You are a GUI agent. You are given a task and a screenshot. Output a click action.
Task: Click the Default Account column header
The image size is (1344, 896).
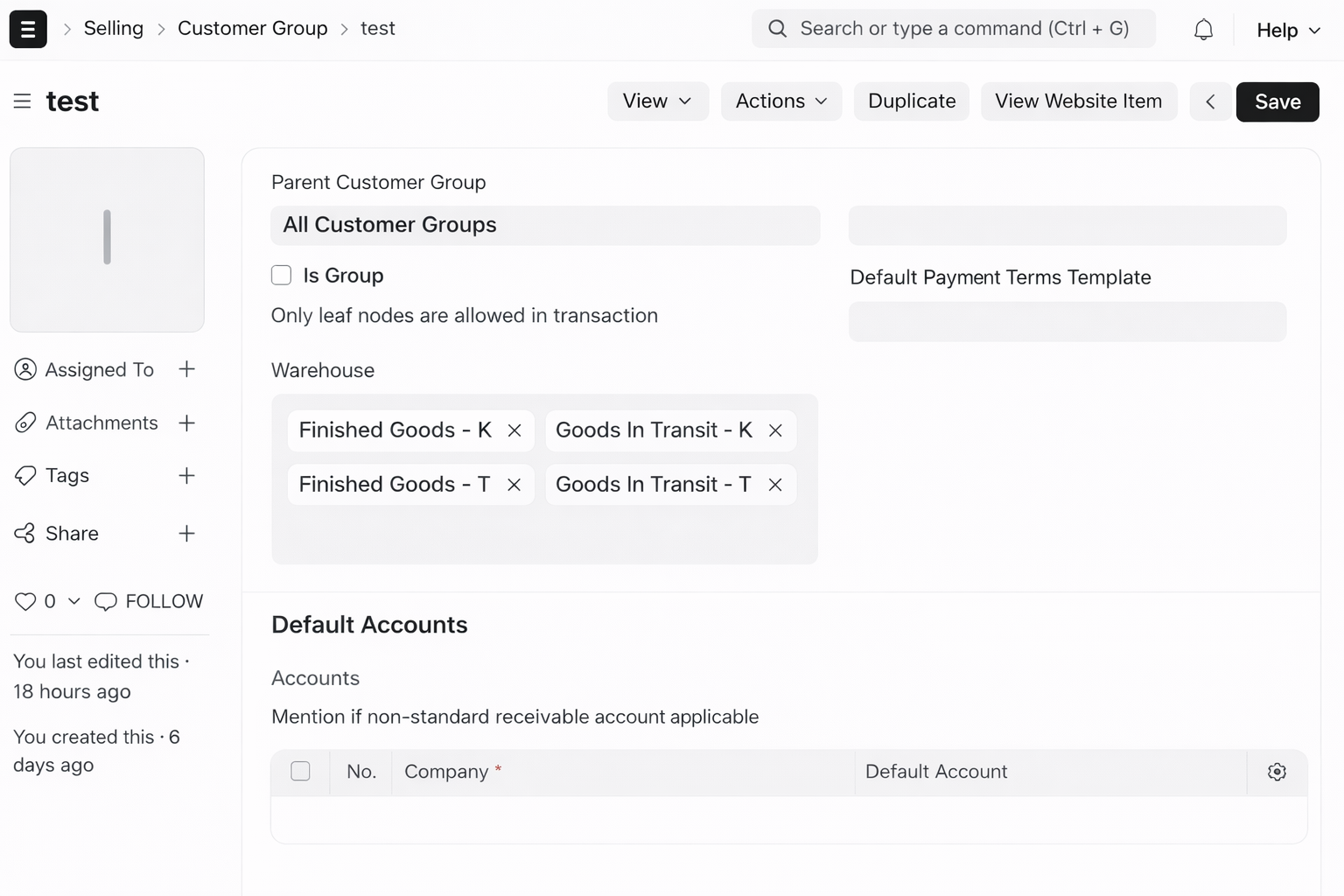pos(1050,772)
